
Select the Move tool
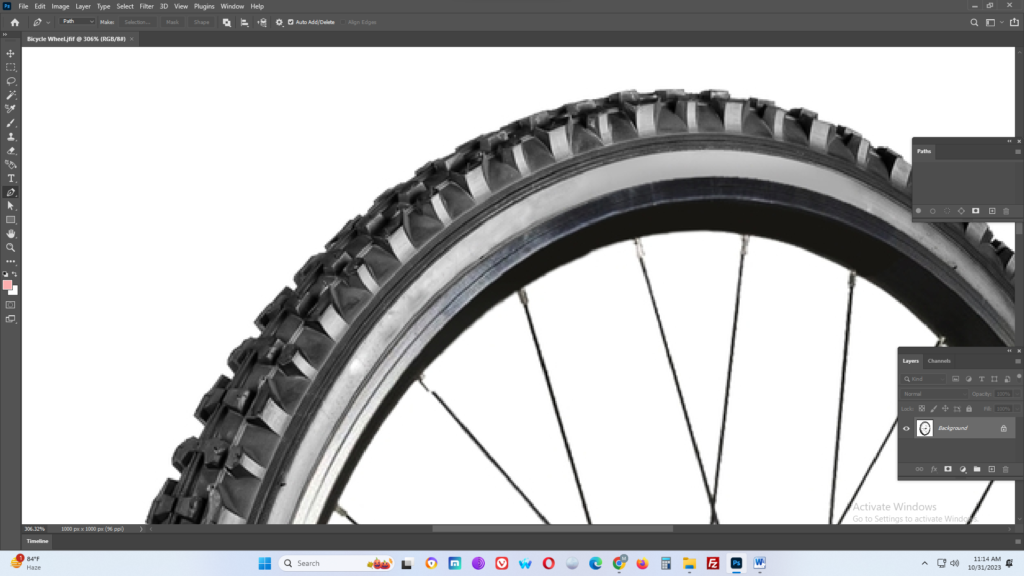click(10, 54)
